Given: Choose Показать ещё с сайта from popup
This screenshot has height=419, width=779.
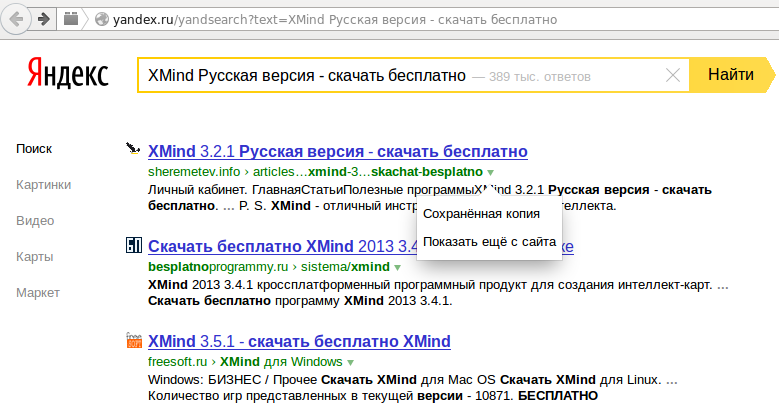Looking at the screenshot, I should click(x=489, y=242).
